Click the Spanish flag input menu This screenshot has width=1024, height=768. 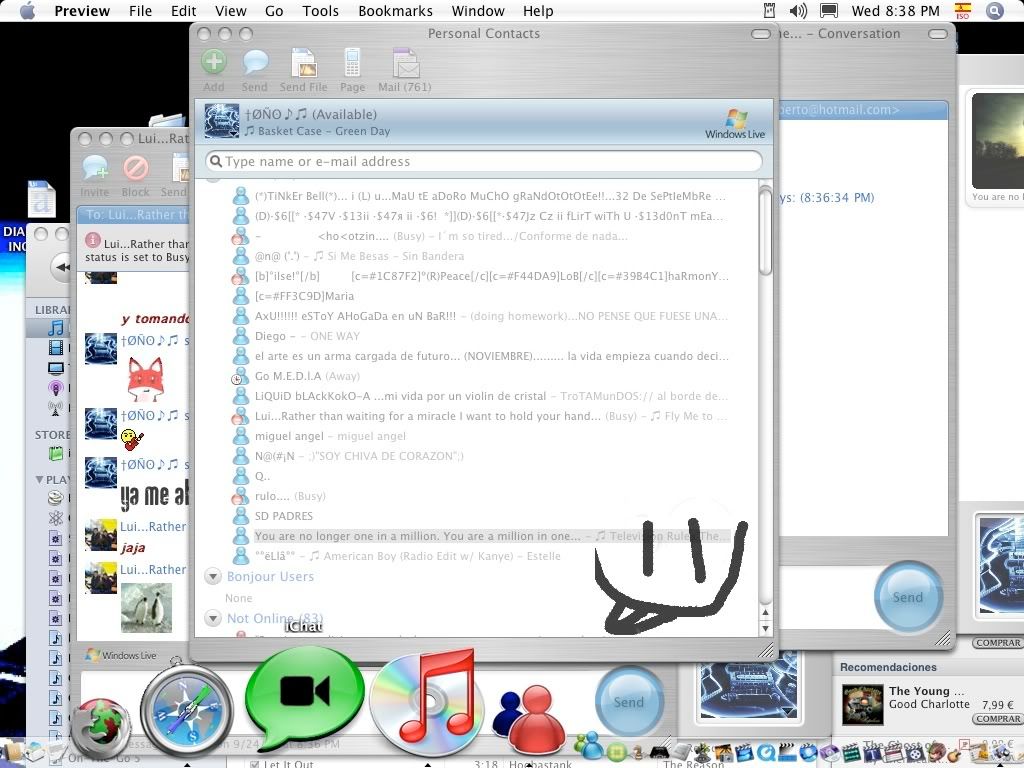pos(963,10)
